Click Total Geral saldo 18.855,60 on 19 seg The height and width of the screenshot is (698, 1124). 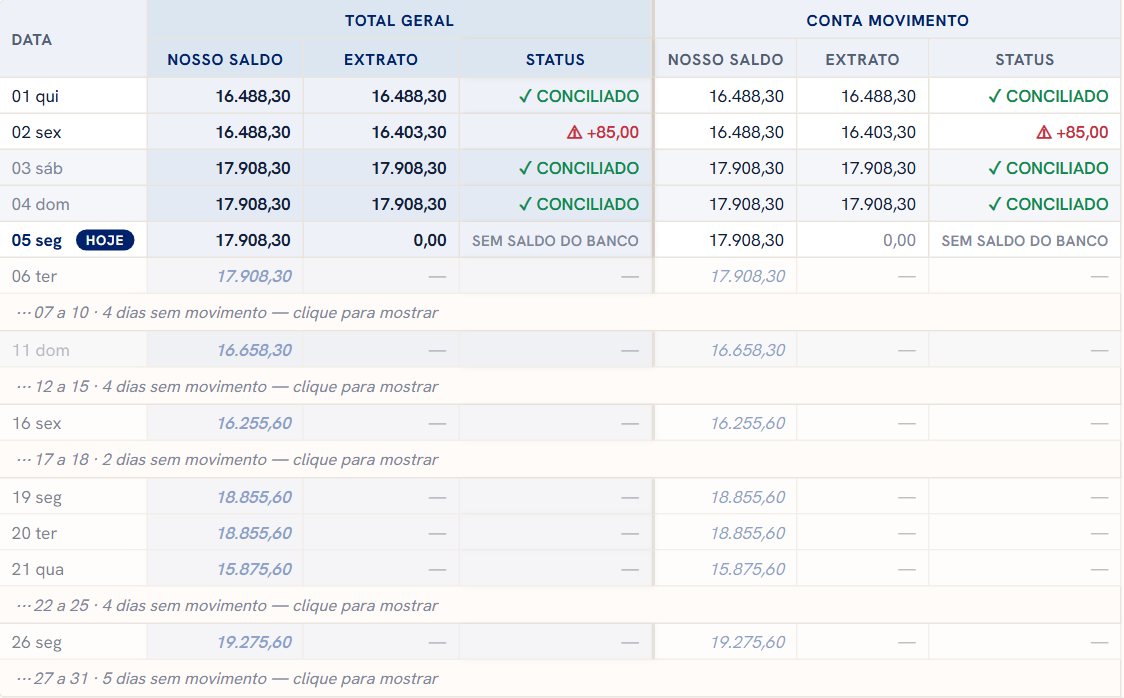coord(254,497)
